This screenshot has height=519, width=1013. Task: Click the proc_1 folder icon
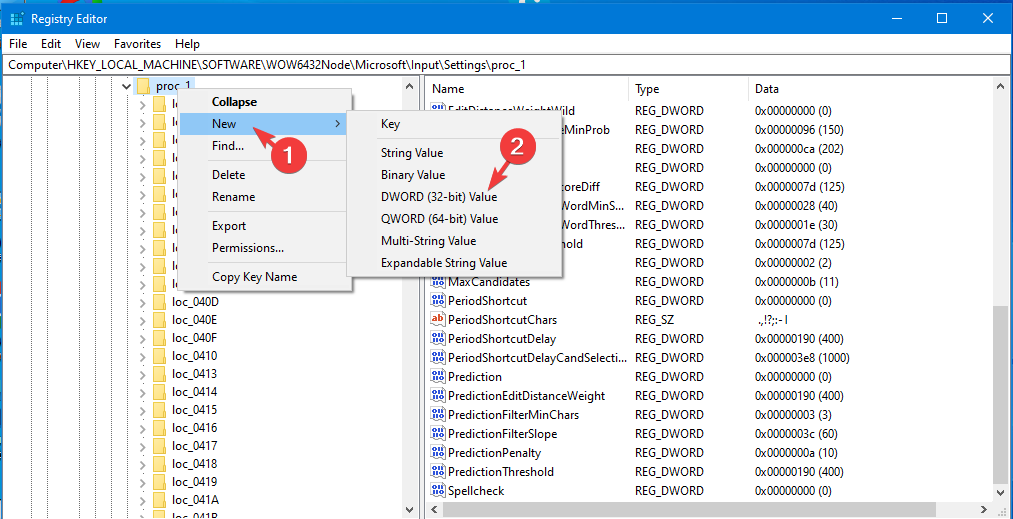143,86
